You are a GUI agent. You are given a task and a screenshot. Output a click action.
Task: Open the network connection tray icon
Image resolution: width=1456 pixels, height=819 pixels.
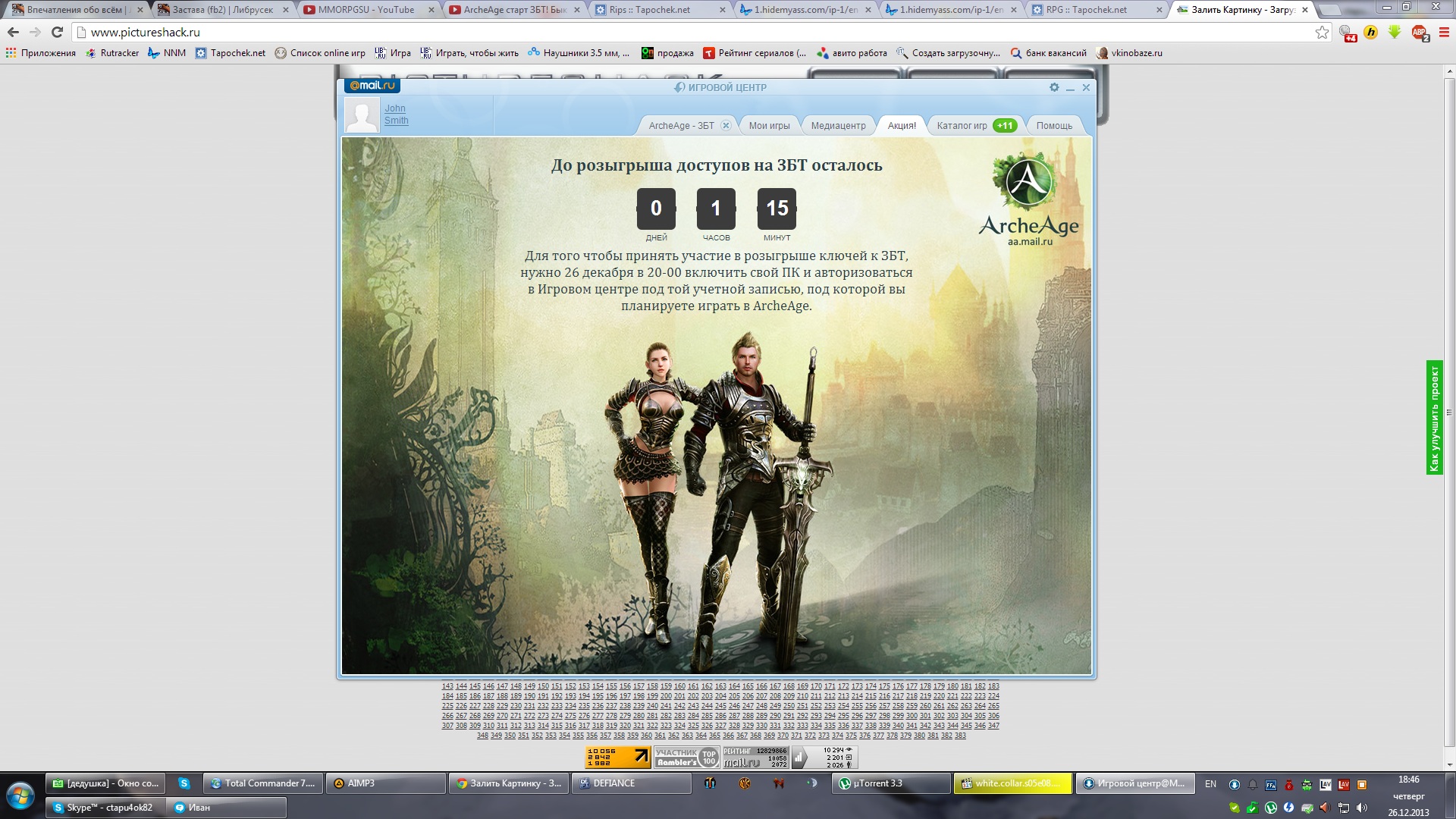tap(1344, 808)
